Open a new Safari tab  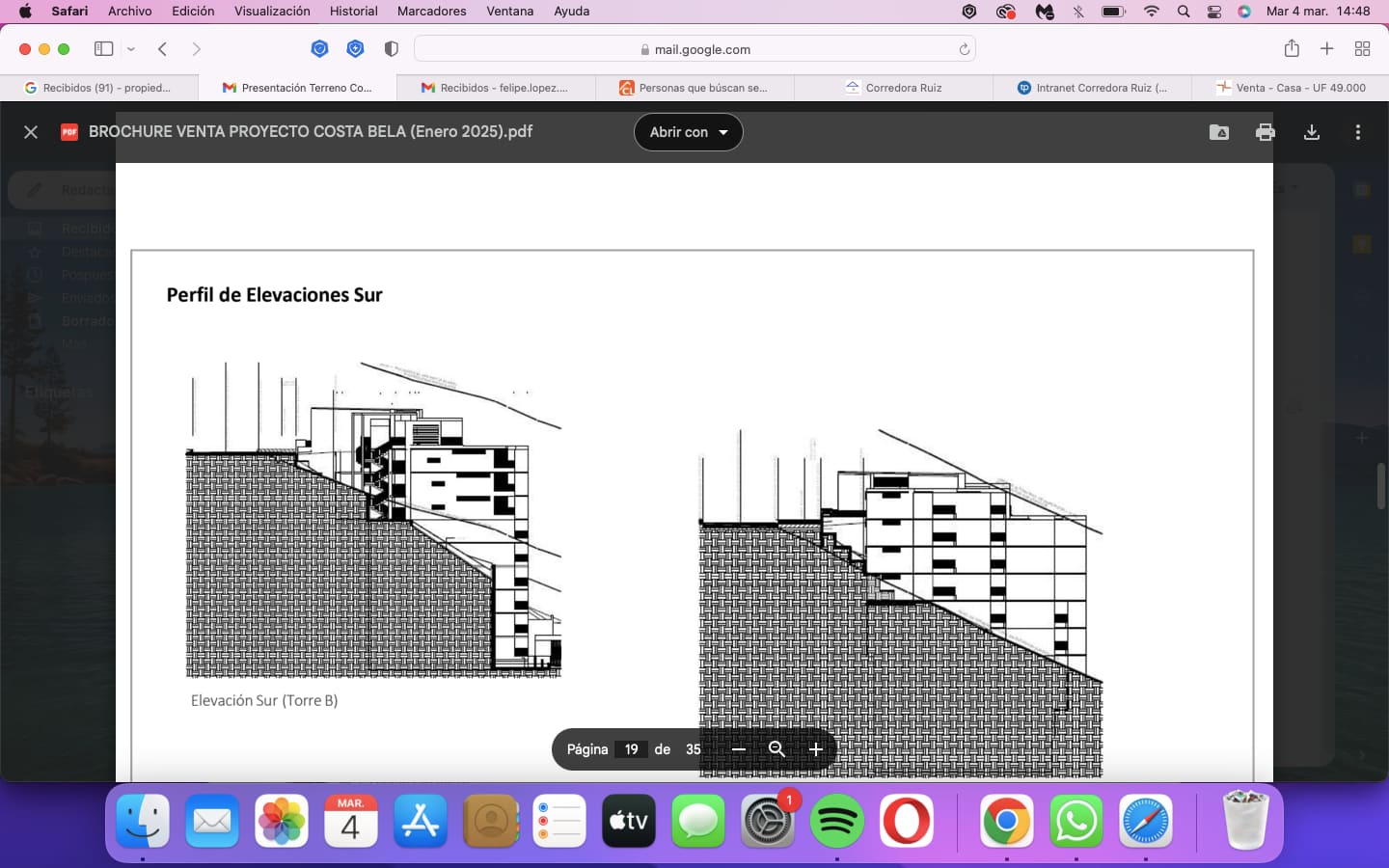click(x=1327, y=49)
